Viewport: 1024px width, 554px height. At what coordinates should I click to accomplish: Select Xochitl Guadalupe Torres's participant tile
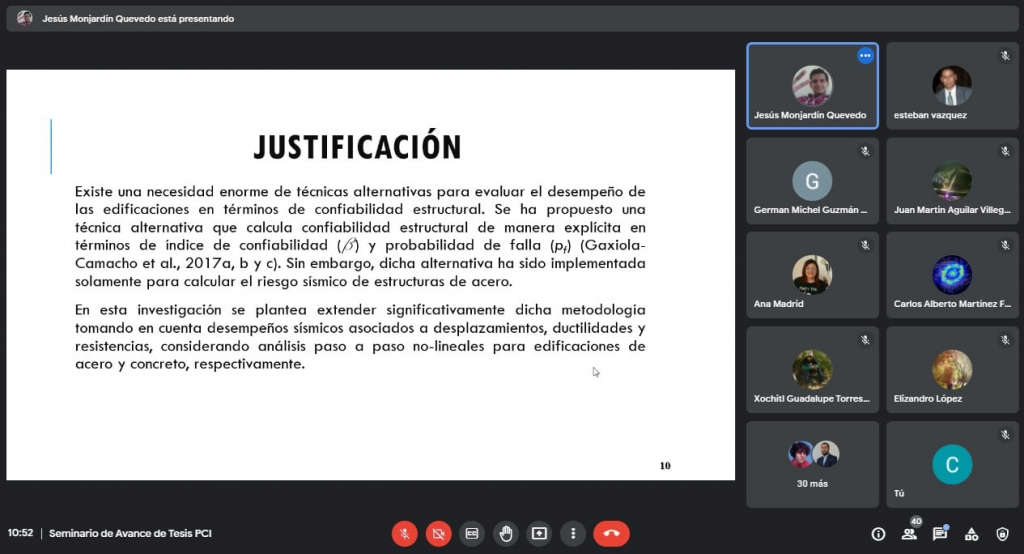(x=812, y=370)
